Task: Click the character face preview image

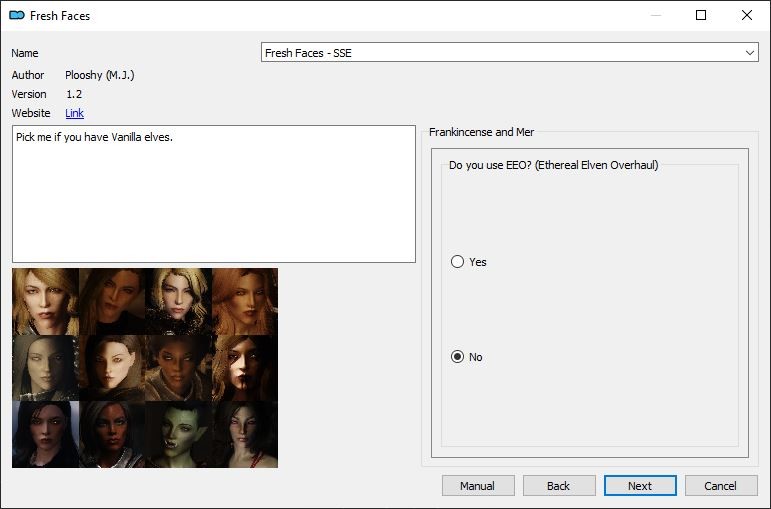Action: coord(145,368)
